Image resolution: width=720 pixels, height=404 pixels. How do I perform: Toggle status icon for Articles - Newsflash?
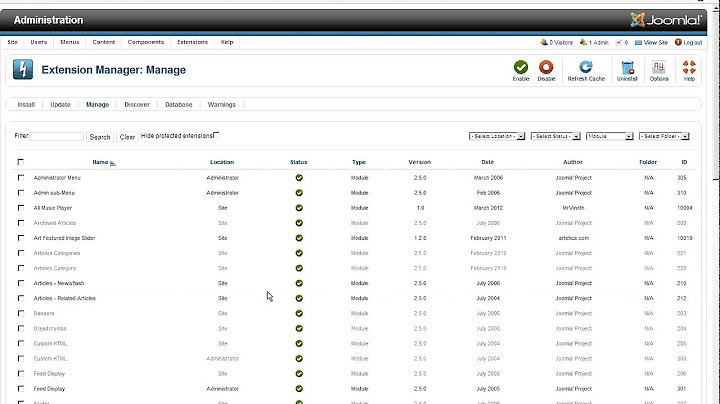point(299,283)
